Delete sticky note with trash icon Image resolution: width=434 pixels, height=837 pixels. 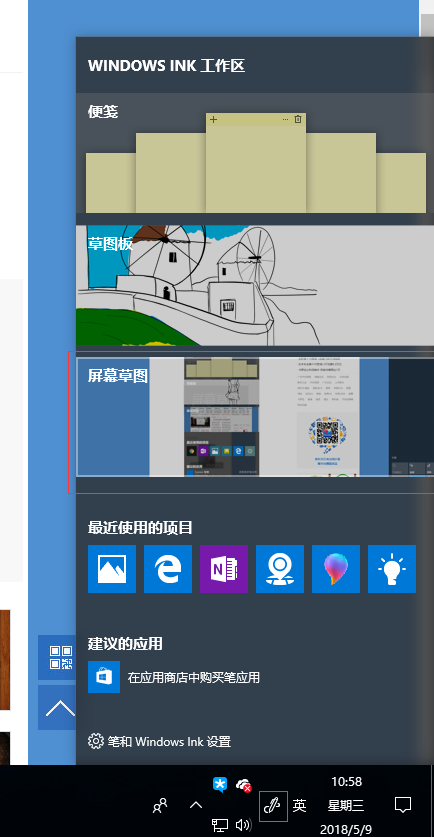298,119
